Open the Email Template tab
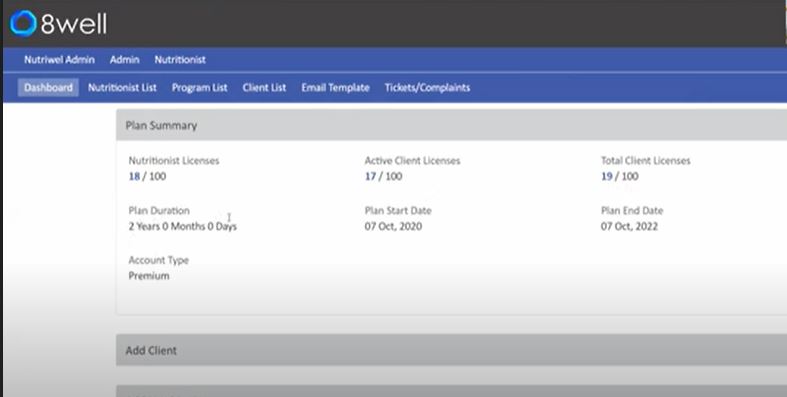 point(335,87)
